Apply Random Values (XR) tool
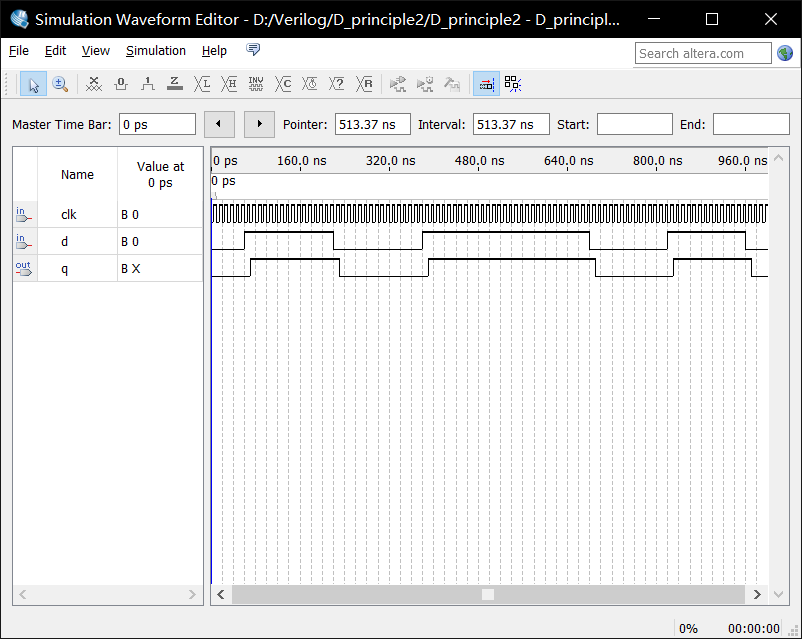The image size is (802, 639). [x=364, y=84]
